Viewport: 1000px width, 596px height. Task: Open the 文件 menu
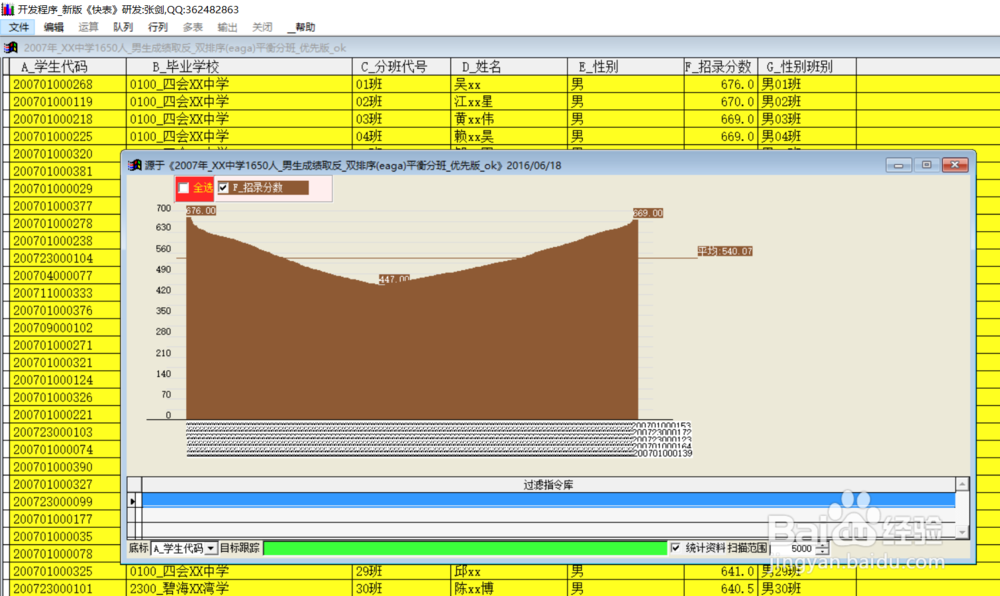pos(18,27)
